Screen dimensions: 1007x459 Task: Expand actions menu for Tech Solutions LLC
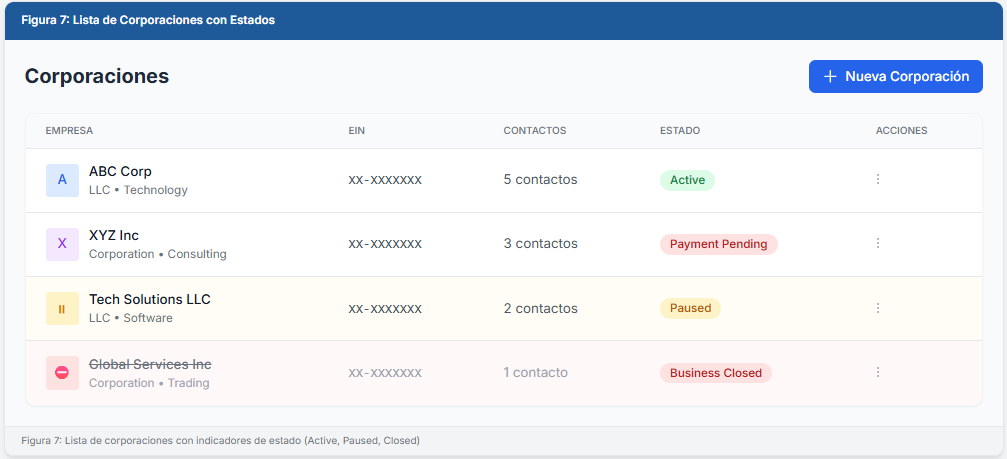click(878, 309)
